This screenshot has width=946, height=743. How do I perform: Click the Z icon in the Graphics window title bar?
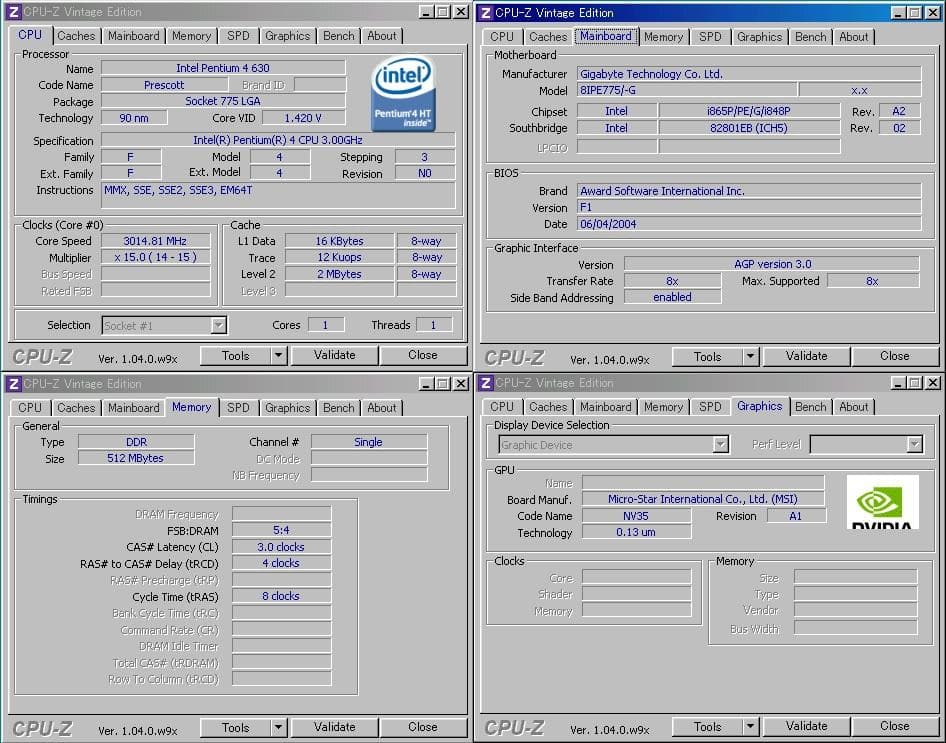pos(484,383)
